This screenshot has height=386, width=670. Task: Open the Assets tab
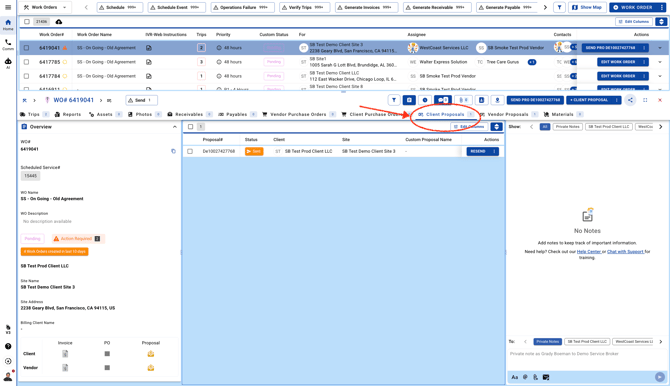pyautogui.click(x=105, y=114)
